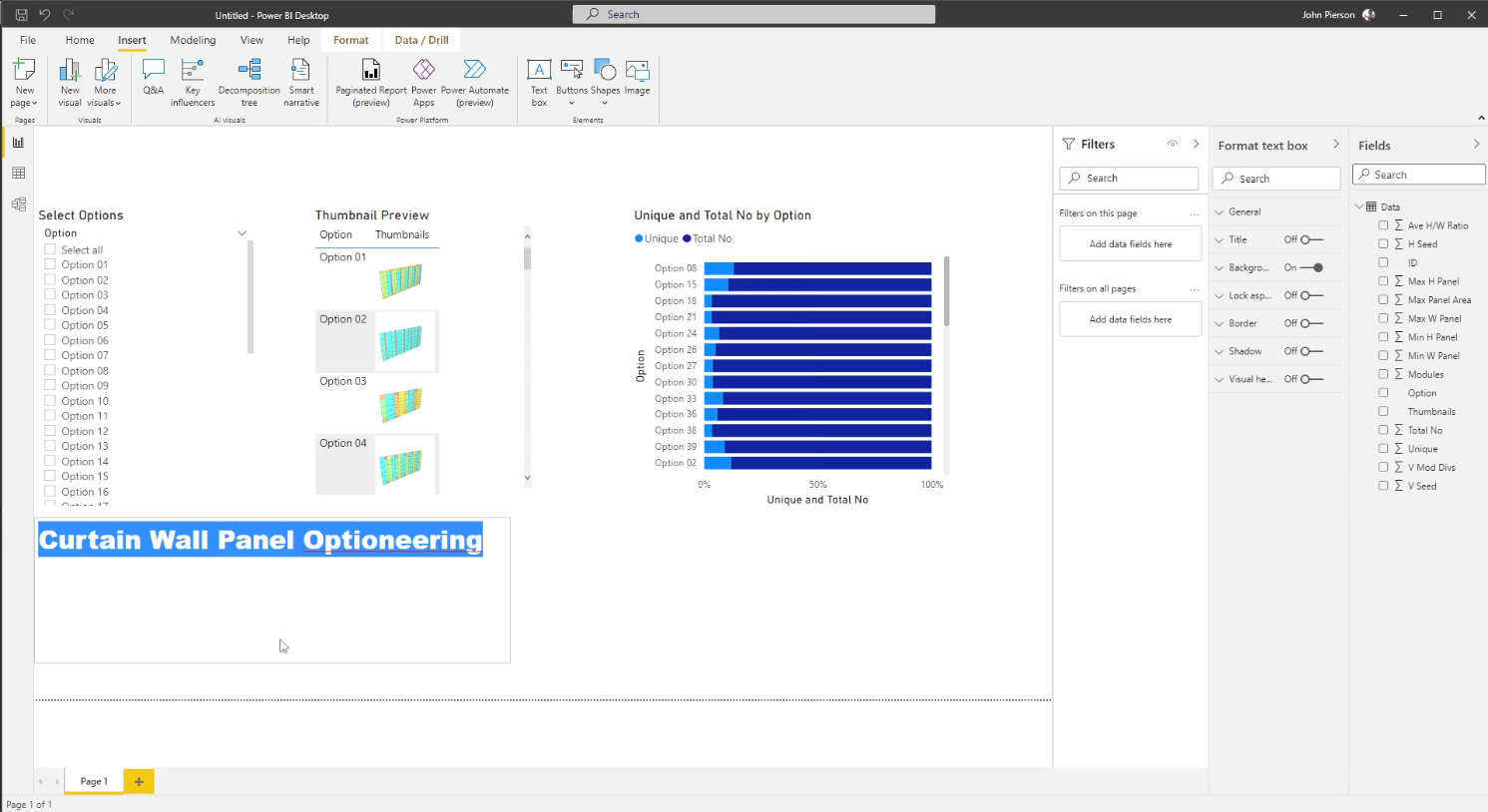Insert an Image element
The width and height of the screenshot is (1488, 812).
pos(638,77)
